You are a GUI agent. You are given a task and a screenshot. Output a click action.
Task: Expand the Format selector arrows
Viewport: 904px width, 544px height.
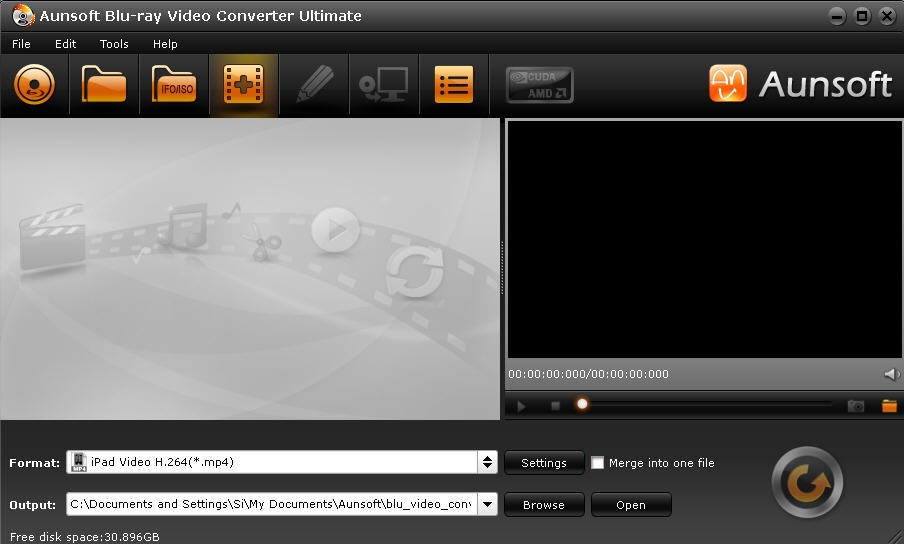click(x=487, y=462)
